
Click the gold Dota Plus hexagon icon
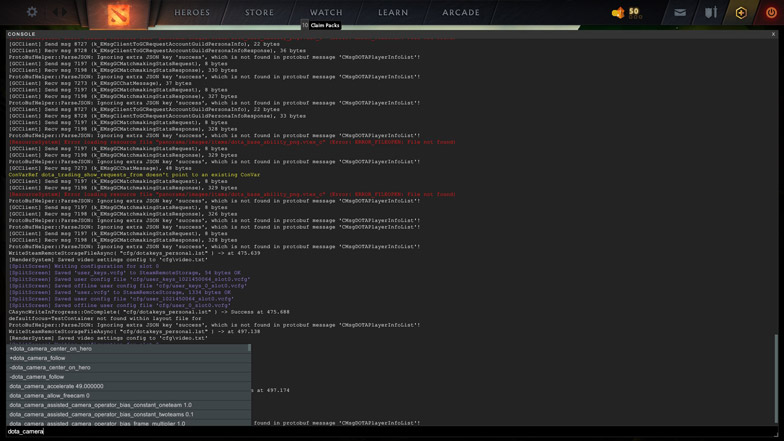741,12
